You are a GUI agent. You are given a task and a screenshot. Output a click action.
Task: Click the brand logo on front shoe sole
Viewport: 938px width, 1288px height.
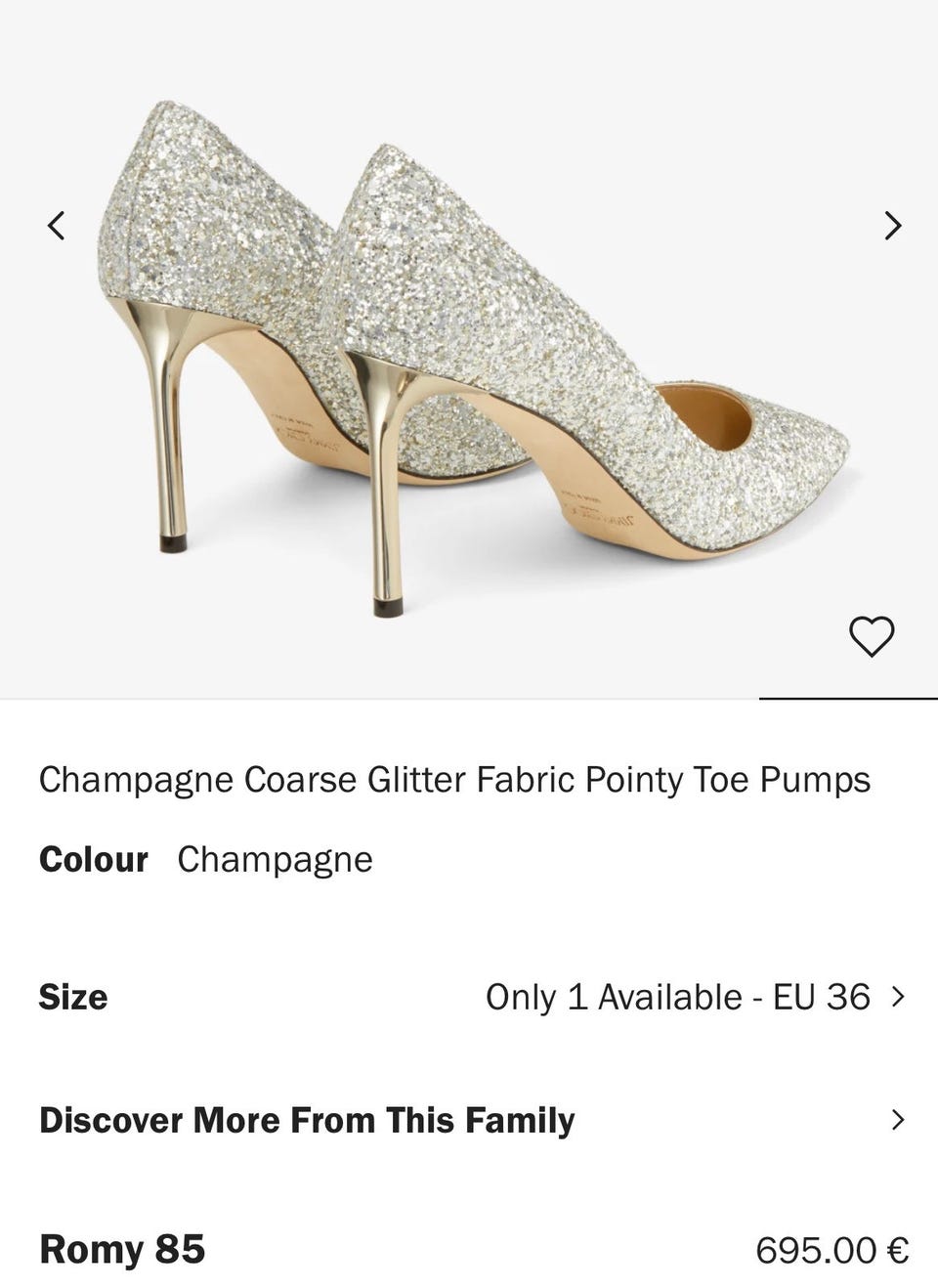(598, 515)
